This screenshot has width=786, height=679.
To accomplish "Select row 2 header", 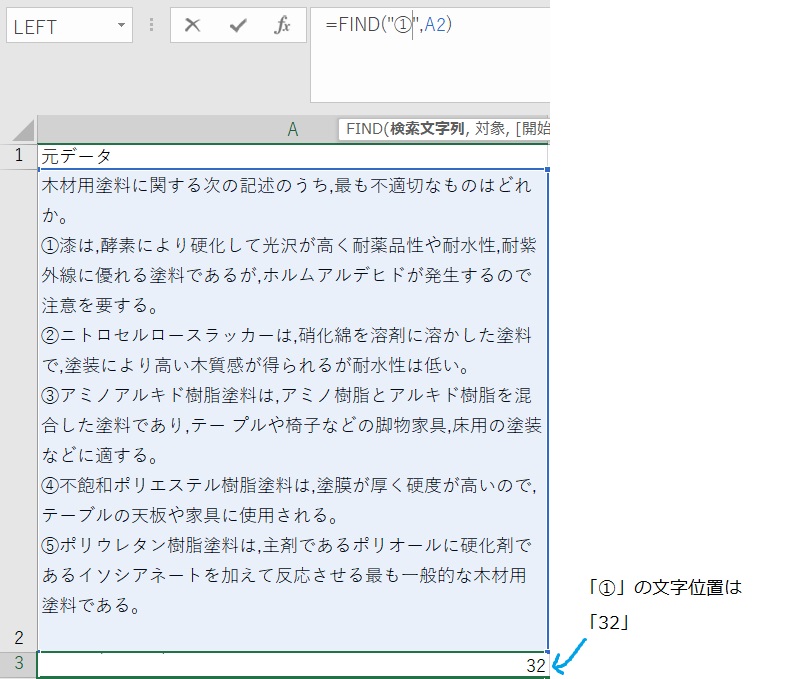I will [x=18, y=636].
